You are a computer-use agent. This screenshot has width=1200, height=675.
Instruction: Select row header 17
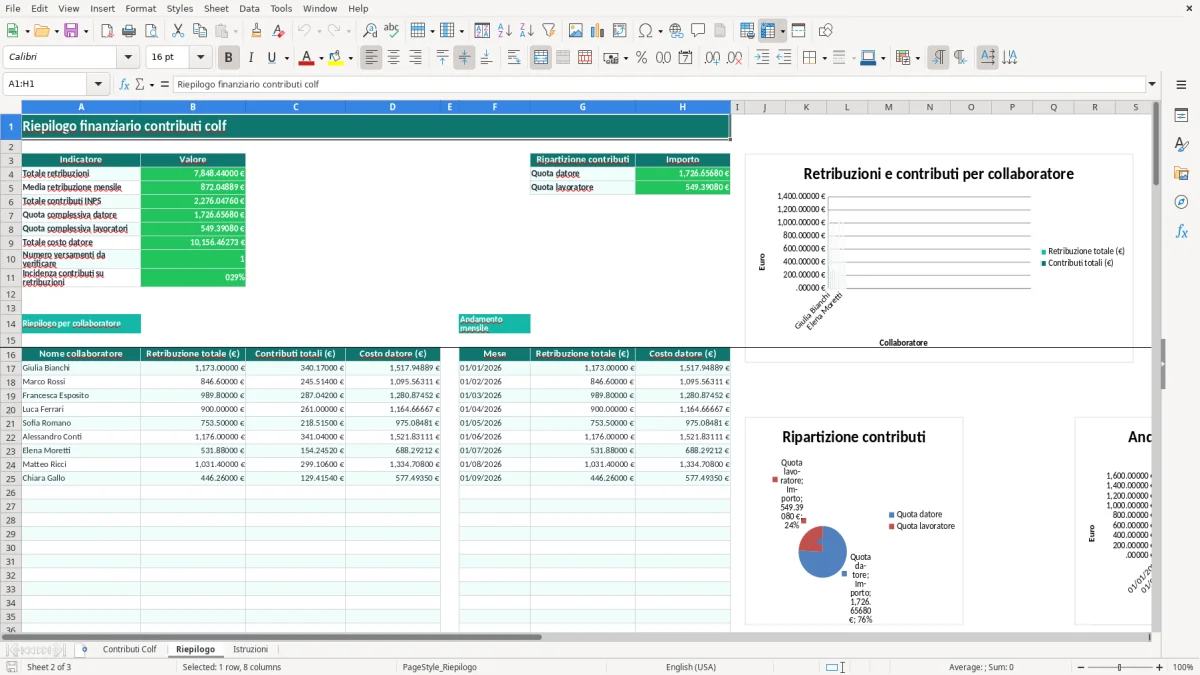pyautogui.click(x=11, y=368)
